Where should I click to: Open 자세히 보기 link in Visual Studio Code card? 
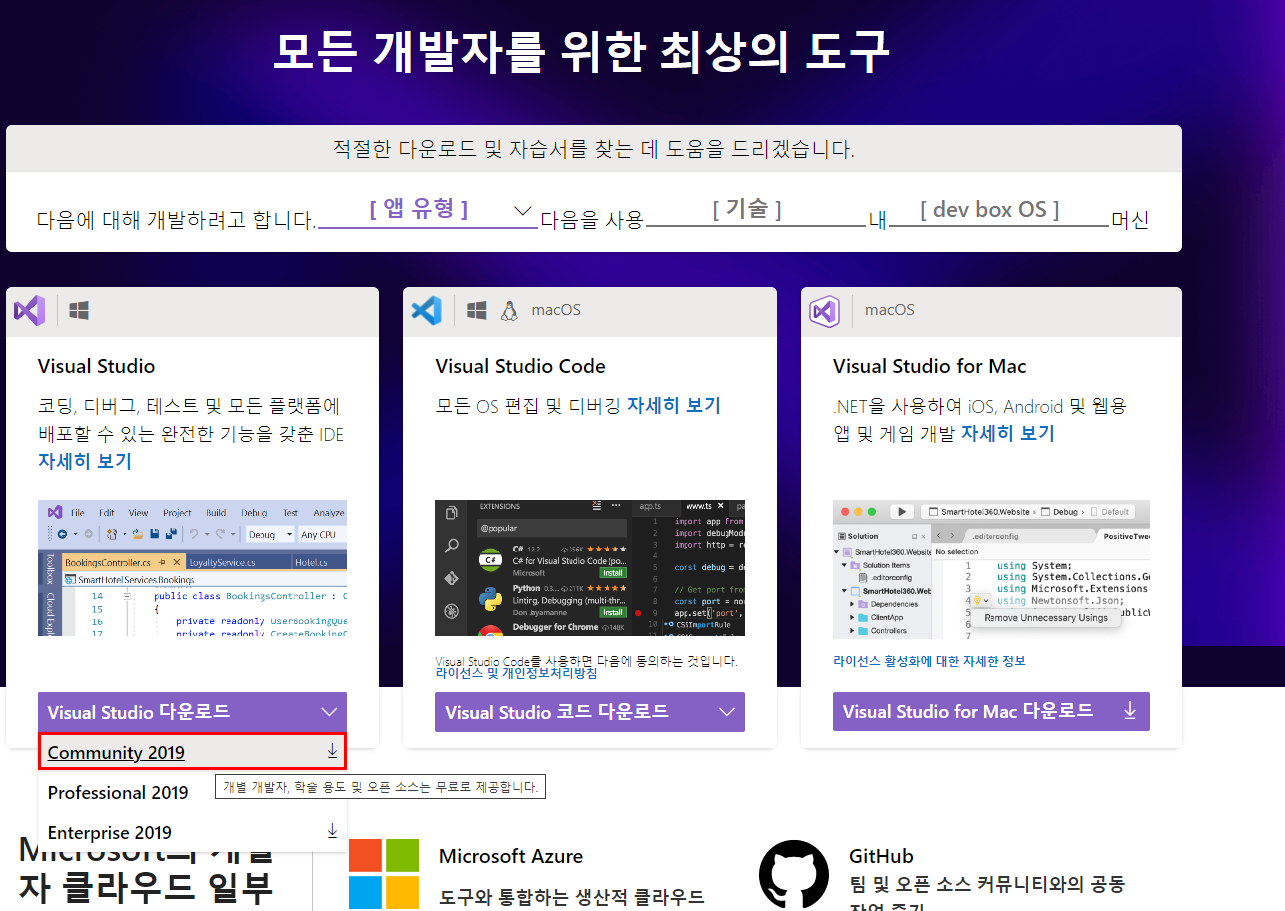tap(674, 405)
